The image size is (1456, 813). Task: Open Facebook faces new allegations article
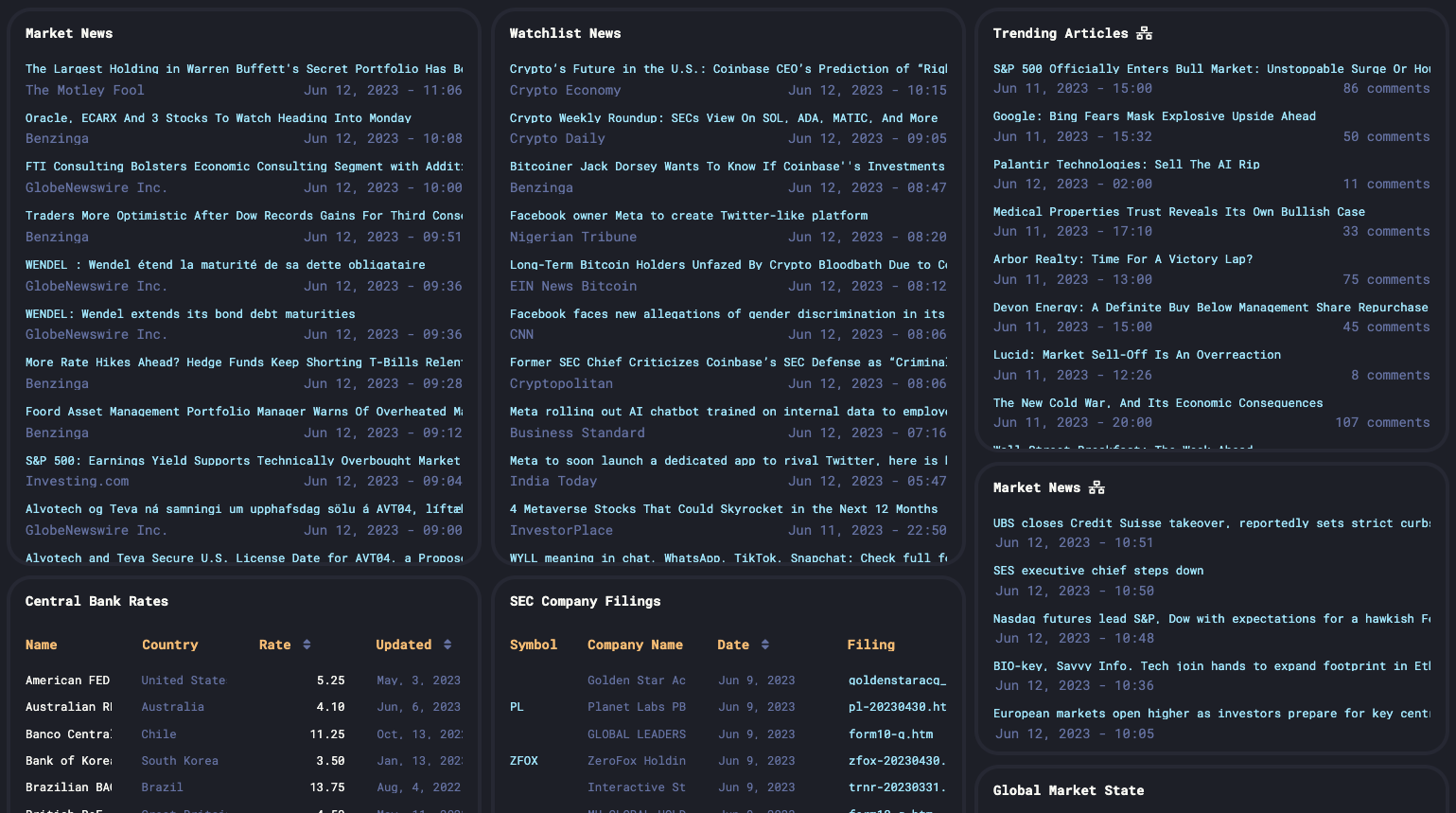pos(728,314)
